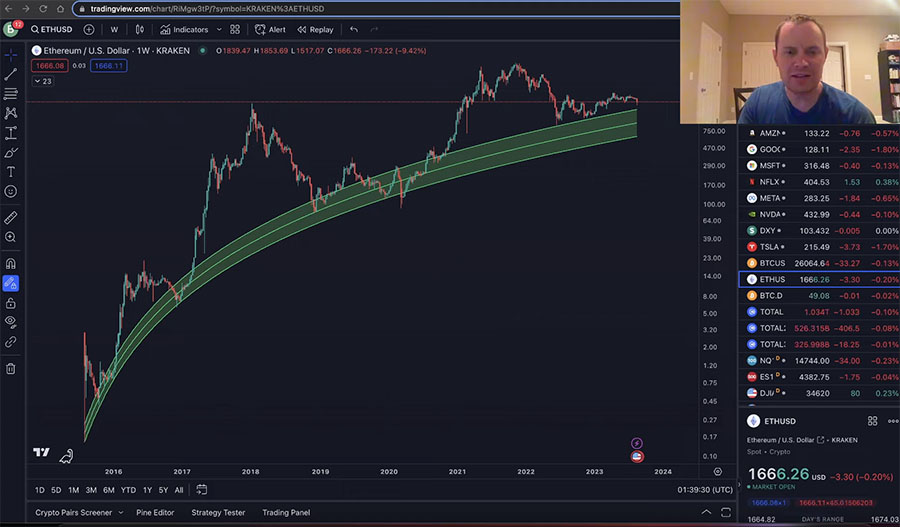
Task: Open the Strategy Tester tab
Action: coord(218,513)
